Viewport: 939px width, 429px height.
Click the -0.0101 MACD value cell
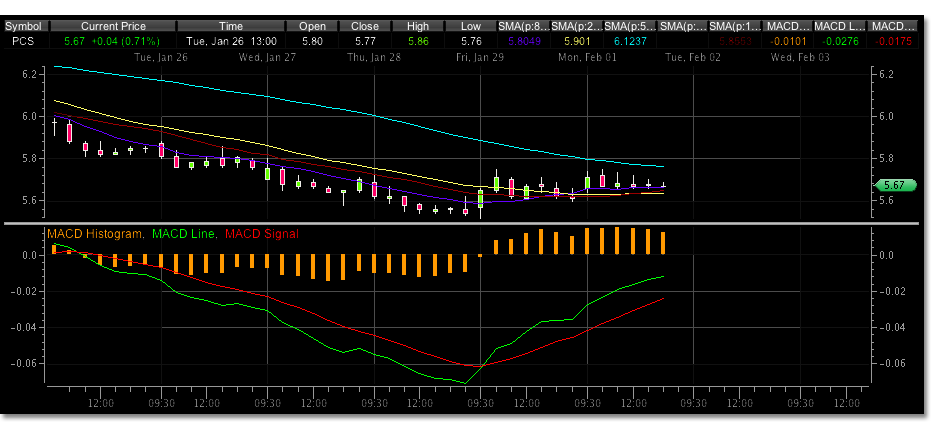tap(785, 41)
